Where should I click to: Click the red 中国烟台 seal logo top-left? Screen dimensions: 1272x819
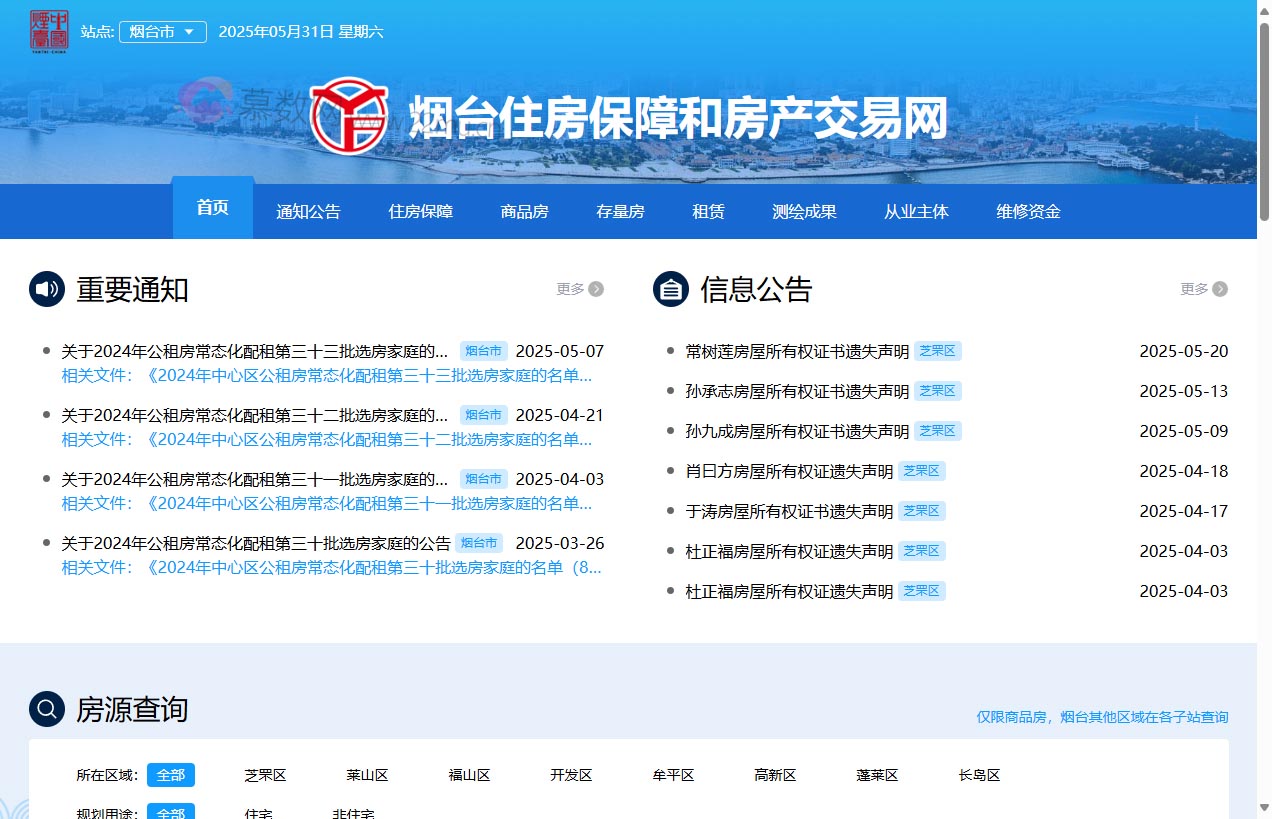[x=49, y=31]
